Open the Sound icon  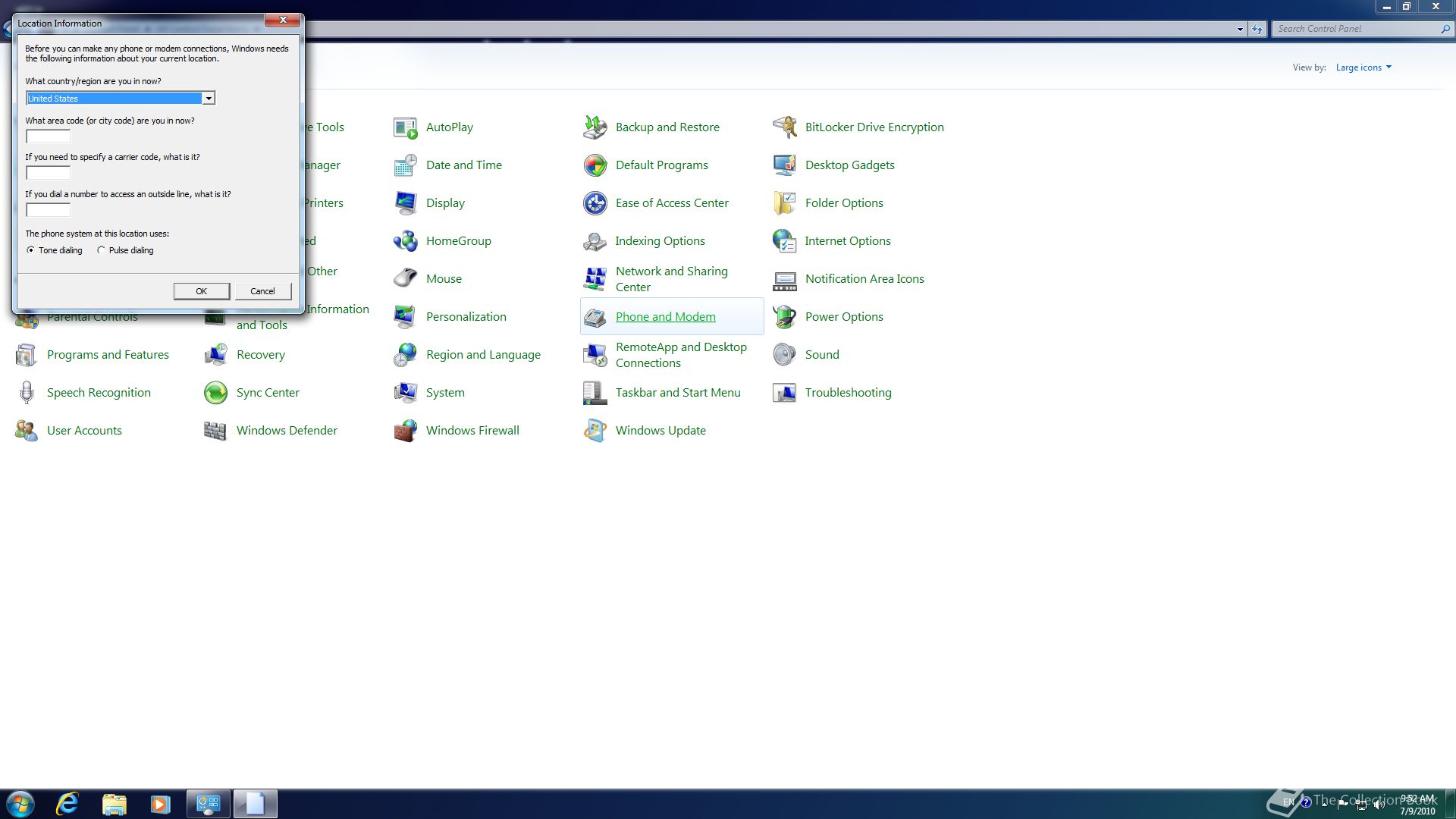pyautogui.click(x=784, y=355)
